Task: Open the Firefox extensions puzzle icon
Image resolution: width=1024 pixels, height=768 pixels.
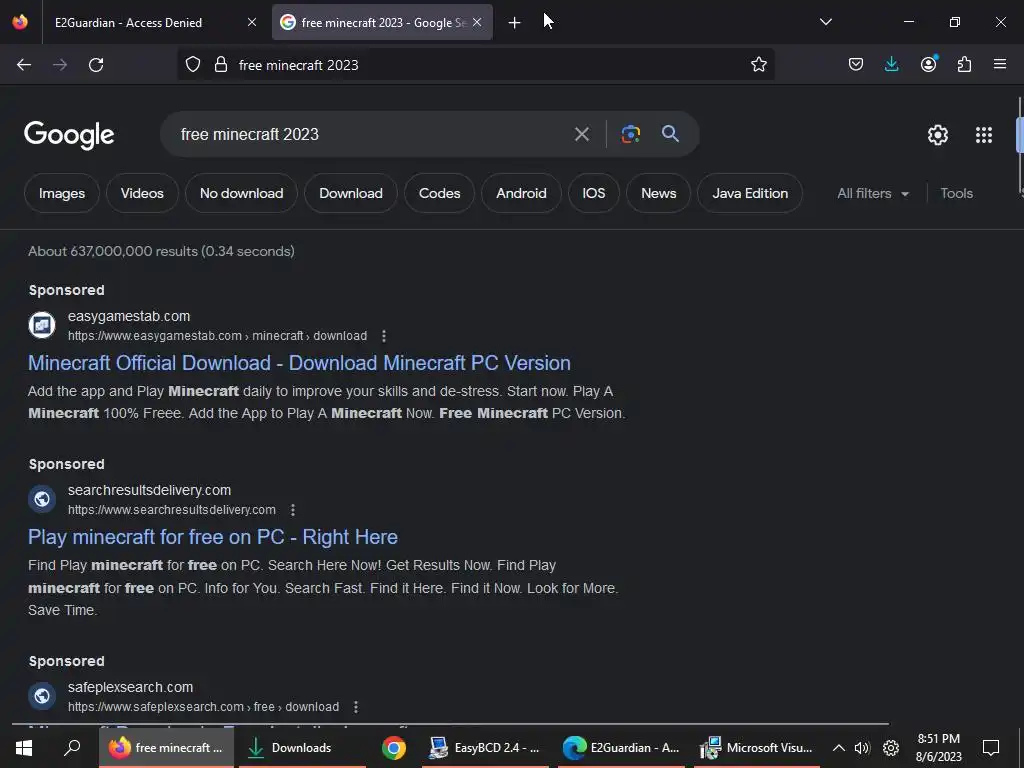Action: tap(964, 64)
